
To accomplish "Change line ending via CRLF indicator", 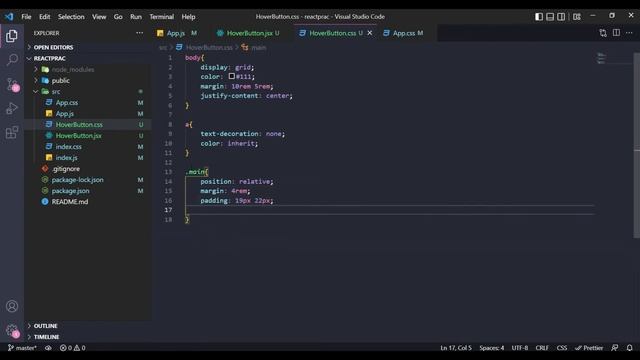I will tap(542, 348).
